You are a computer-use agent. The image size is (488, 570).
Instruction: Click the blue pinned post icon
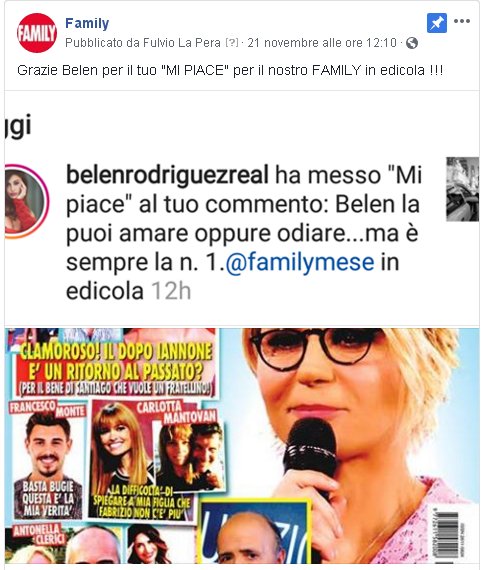pyautogui.click(x=437, y=23)
